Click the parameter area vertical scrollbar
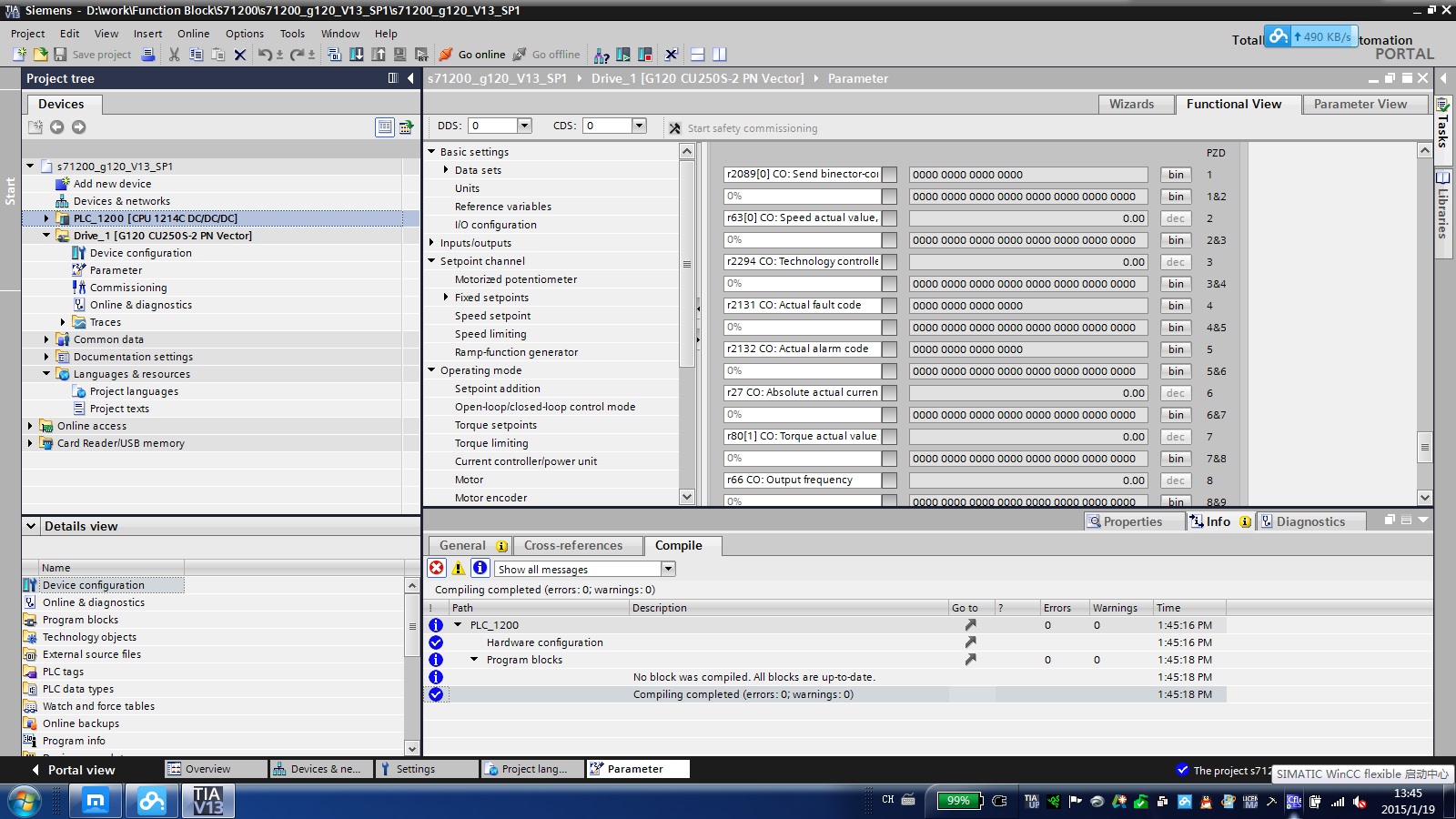Viewport: 1456px width, 819px height. [x=1425, y=323]
